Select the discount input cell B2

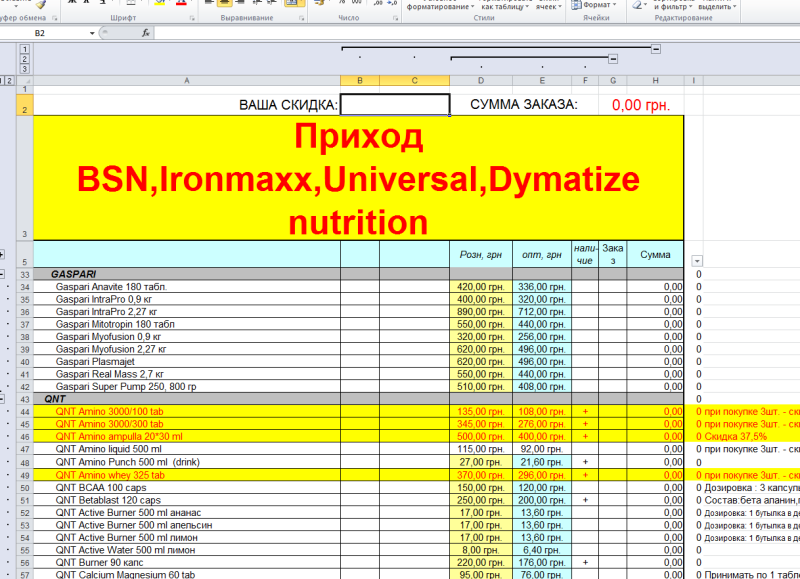tap(395, 105)
